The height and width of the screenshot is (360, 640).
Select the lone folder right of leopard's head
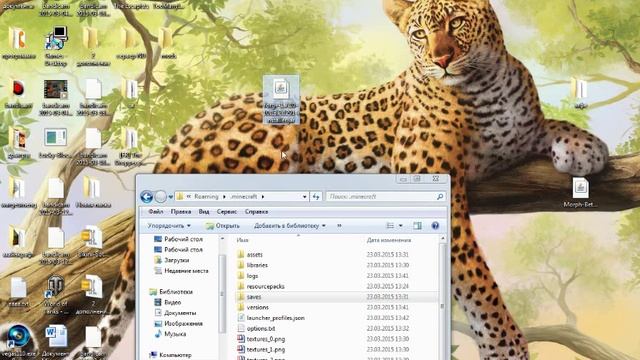[x=580, y=93]
